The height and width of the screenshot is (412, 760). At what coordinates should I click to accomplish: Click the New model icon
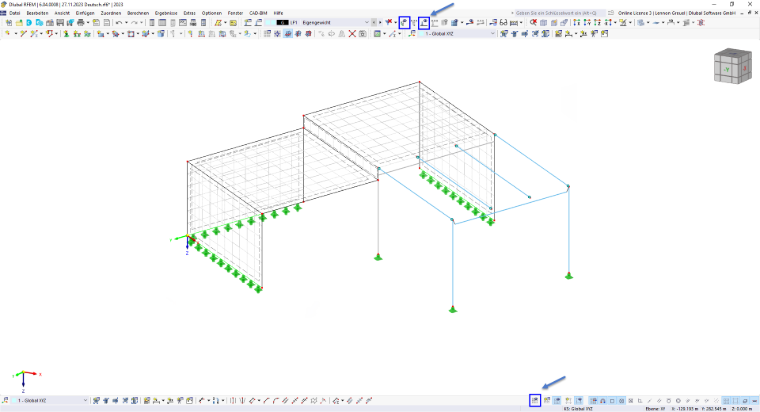click(x=8, y=22)
